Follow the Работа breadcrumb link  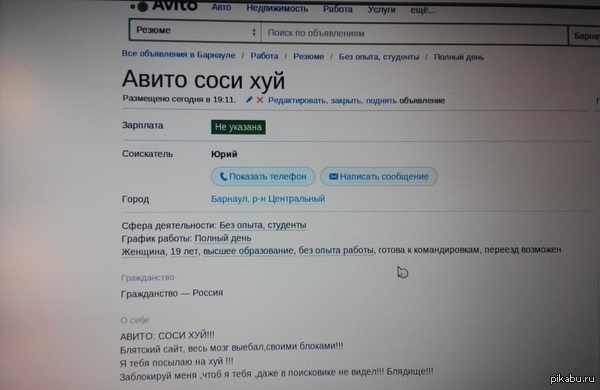click(x=264, y=56)
